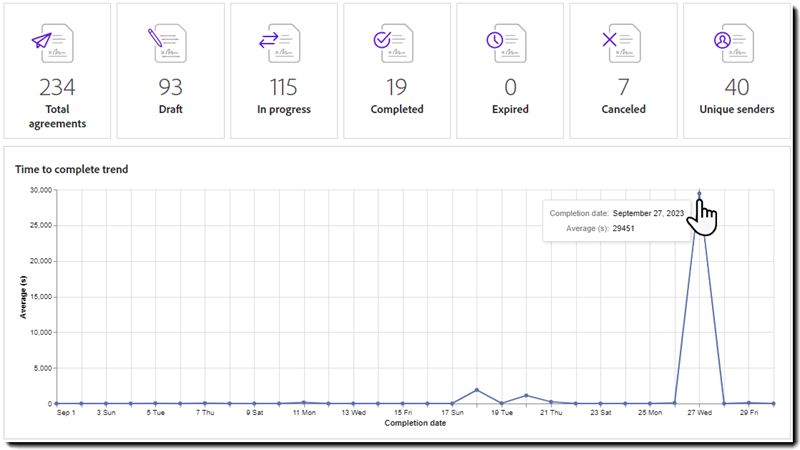
Task: Select the 40 unique senders count
Action: point(737,87)
